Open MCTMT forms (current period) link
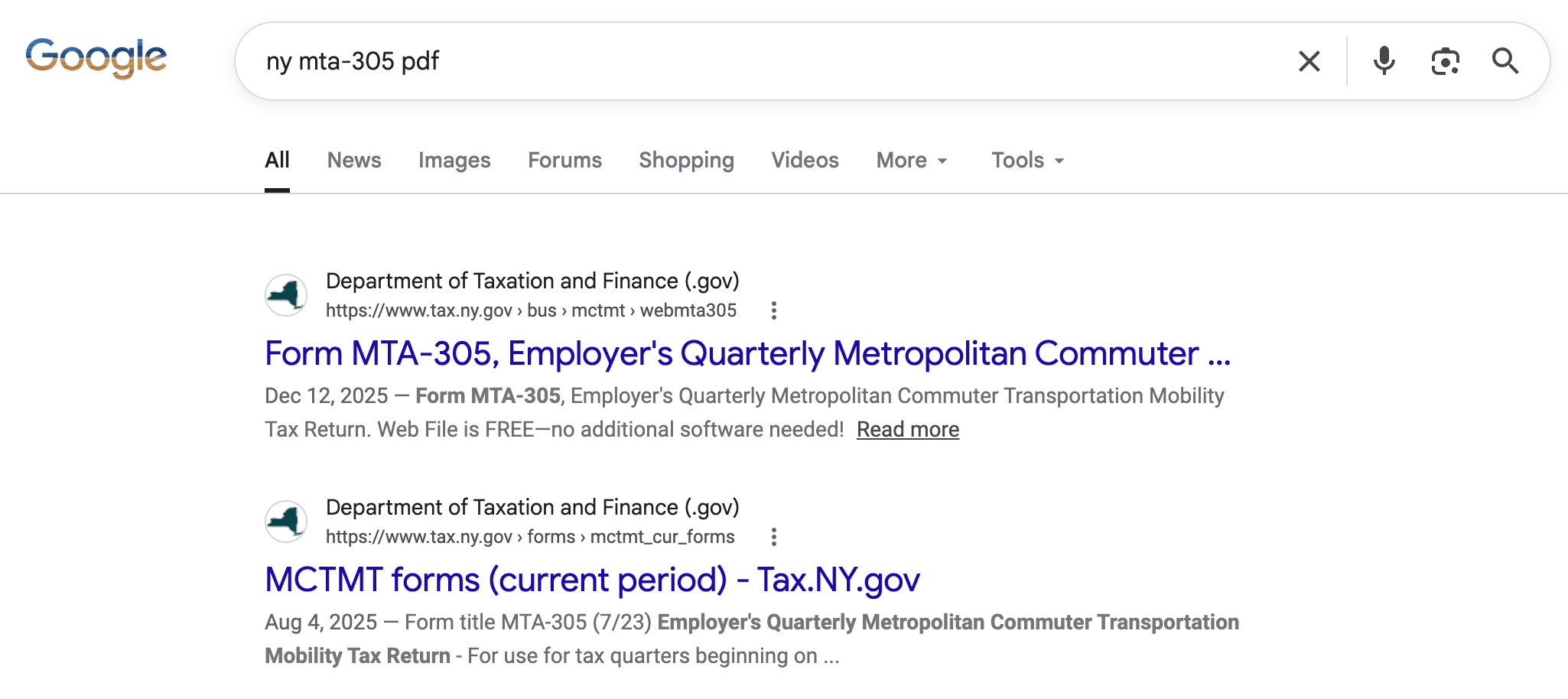Screen dimensions: 1568x699 (x=592, y=580)
